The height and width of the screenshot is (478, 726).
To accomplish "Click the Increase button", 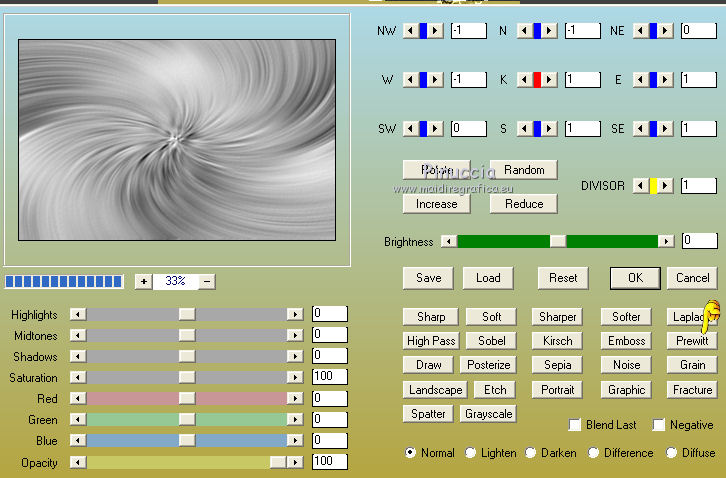I will click(437, 204).
